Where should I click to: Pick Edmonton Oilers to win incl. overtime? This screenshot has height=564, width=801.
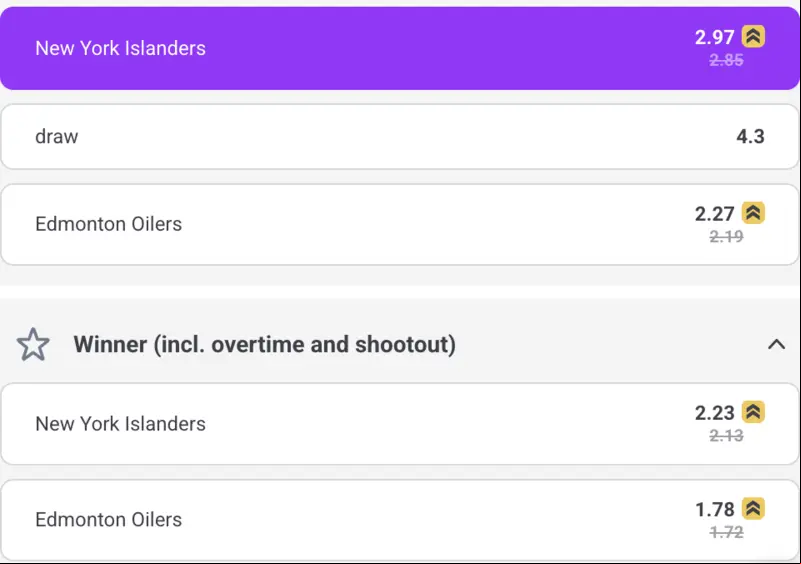click(400, 520)
